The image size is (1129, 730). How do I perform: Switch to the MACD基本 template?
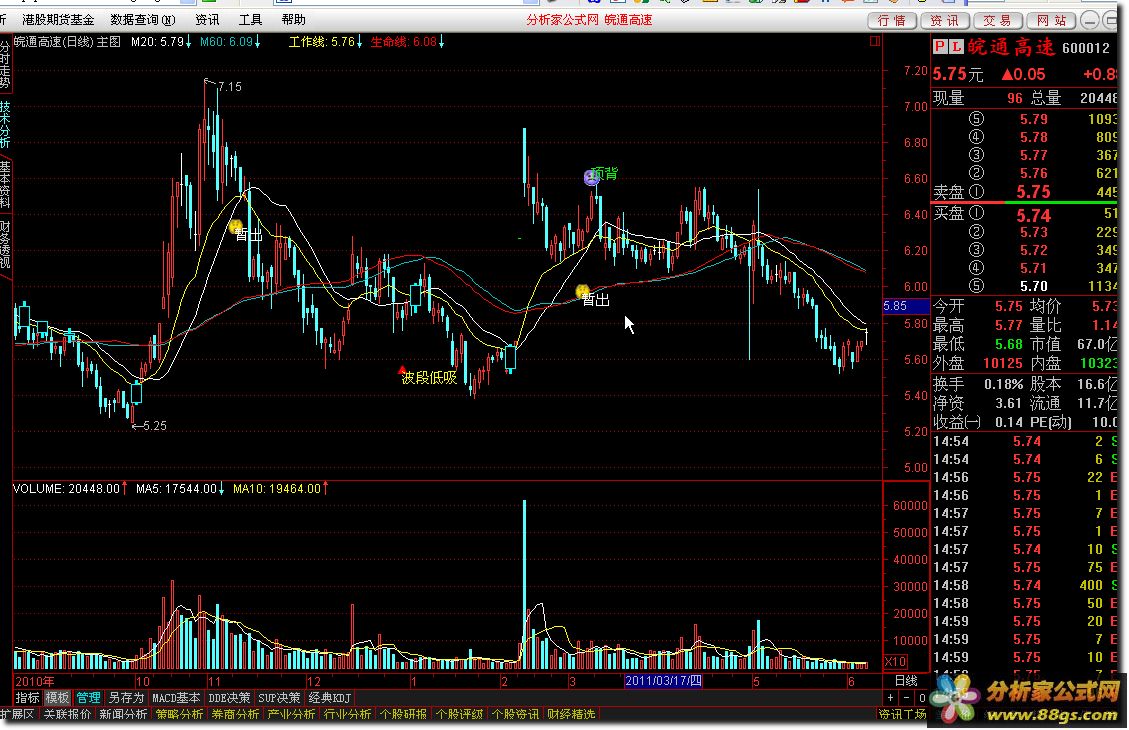click(176, 698)
